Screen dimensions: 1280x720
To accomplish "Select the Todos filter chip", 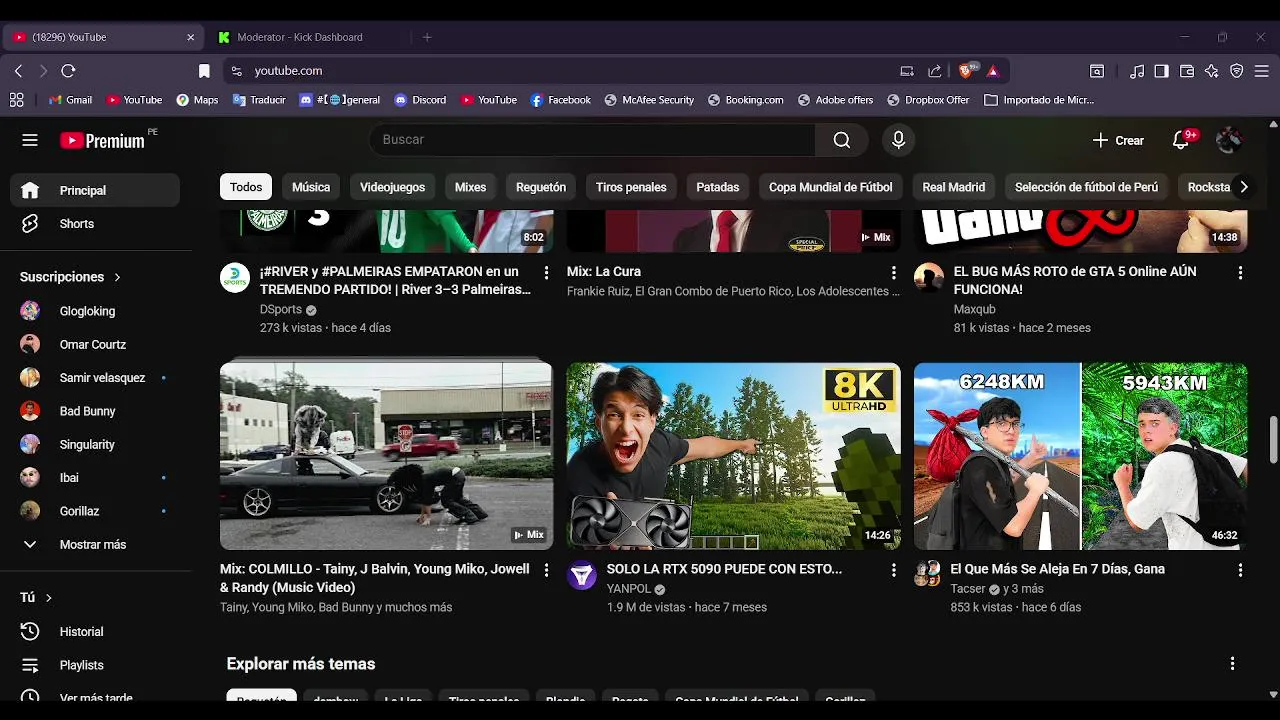I will [x=246, y=187].
